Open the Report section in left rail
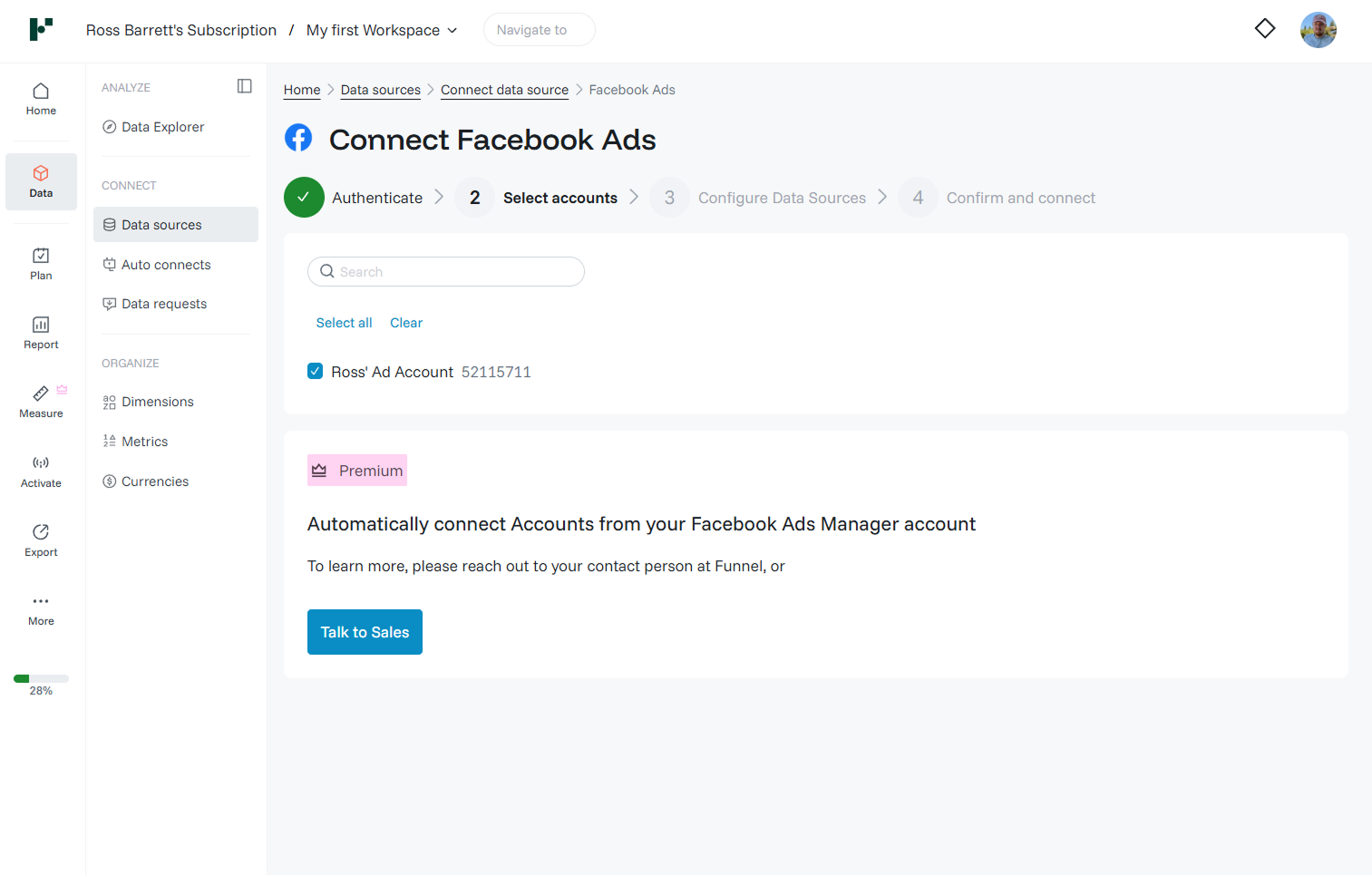Screen dimensions: 1372x875 [x=41, y=333]
